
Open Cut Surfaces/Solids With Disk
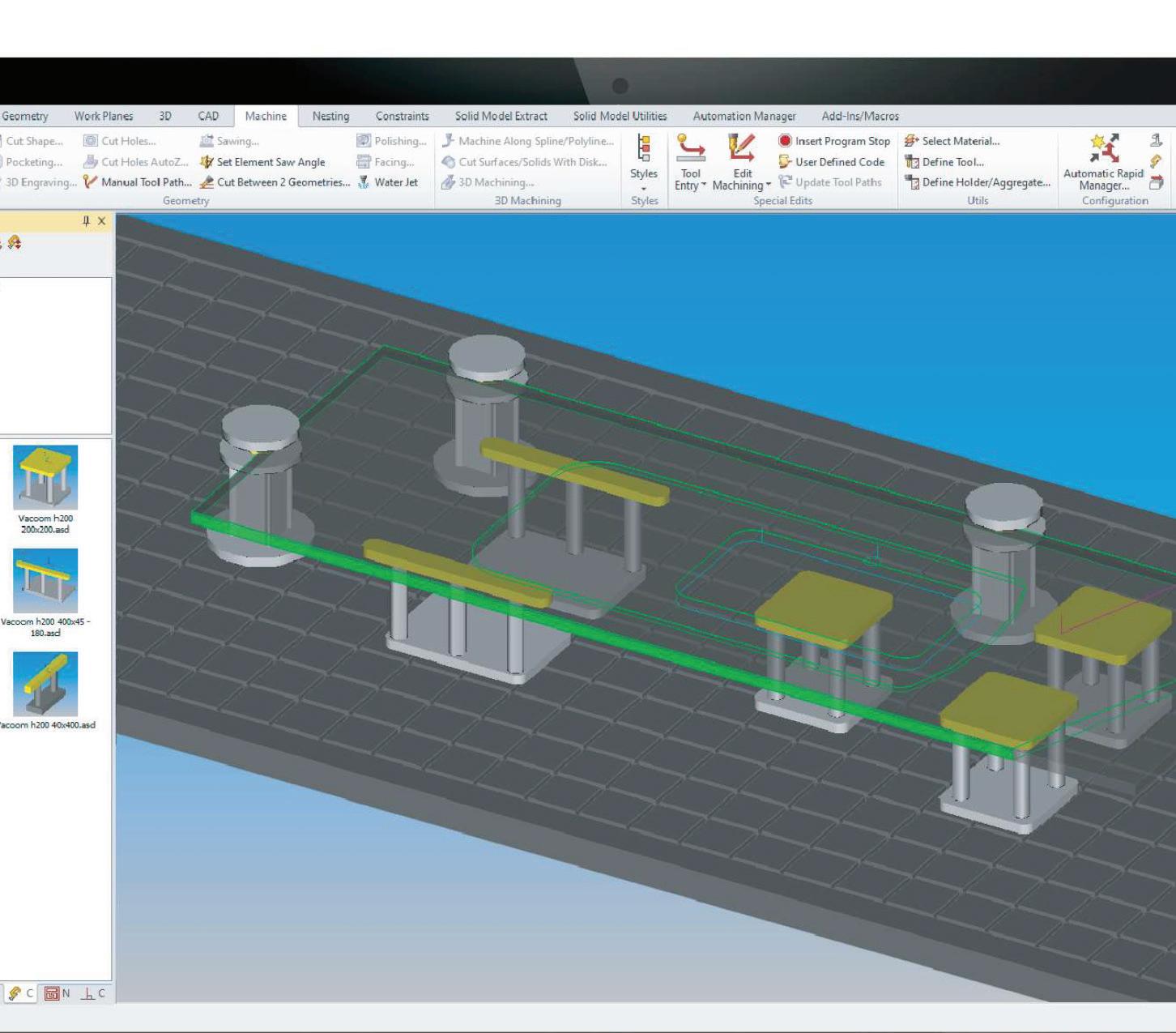tap(524, 162)
